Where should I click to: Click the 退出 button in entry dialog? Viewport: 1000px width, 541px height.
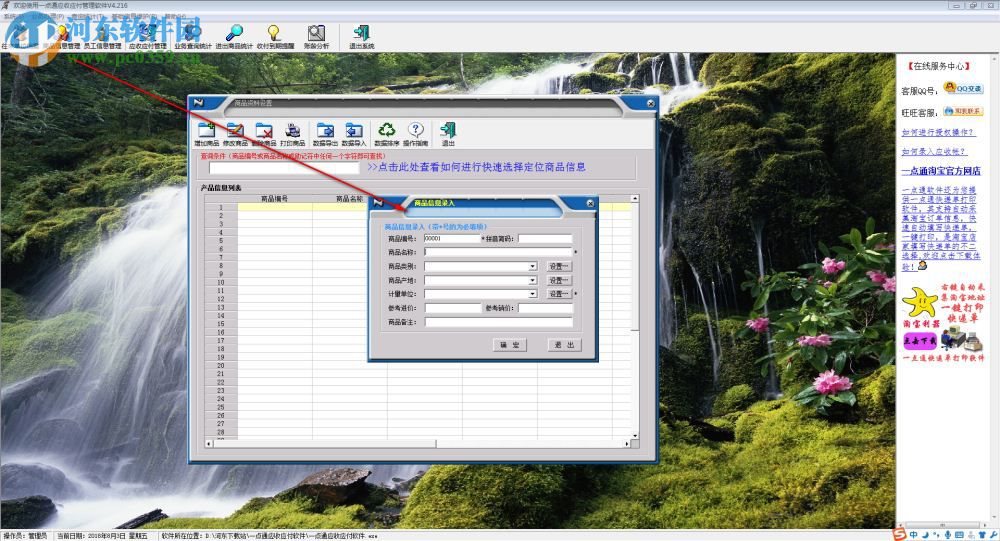coord(564,345)
